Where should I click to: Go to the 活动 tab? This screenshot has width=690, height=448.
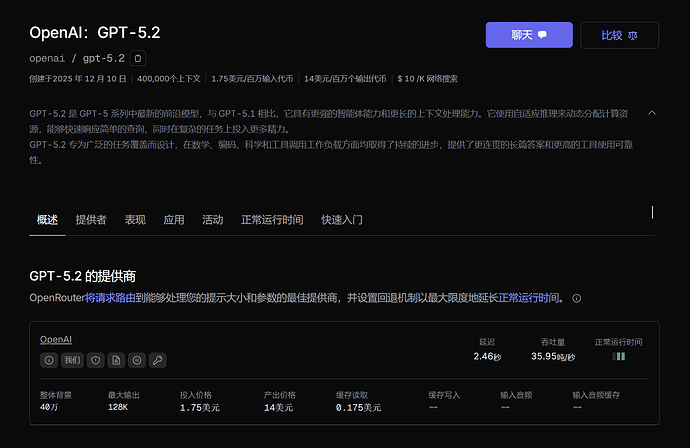213,220
